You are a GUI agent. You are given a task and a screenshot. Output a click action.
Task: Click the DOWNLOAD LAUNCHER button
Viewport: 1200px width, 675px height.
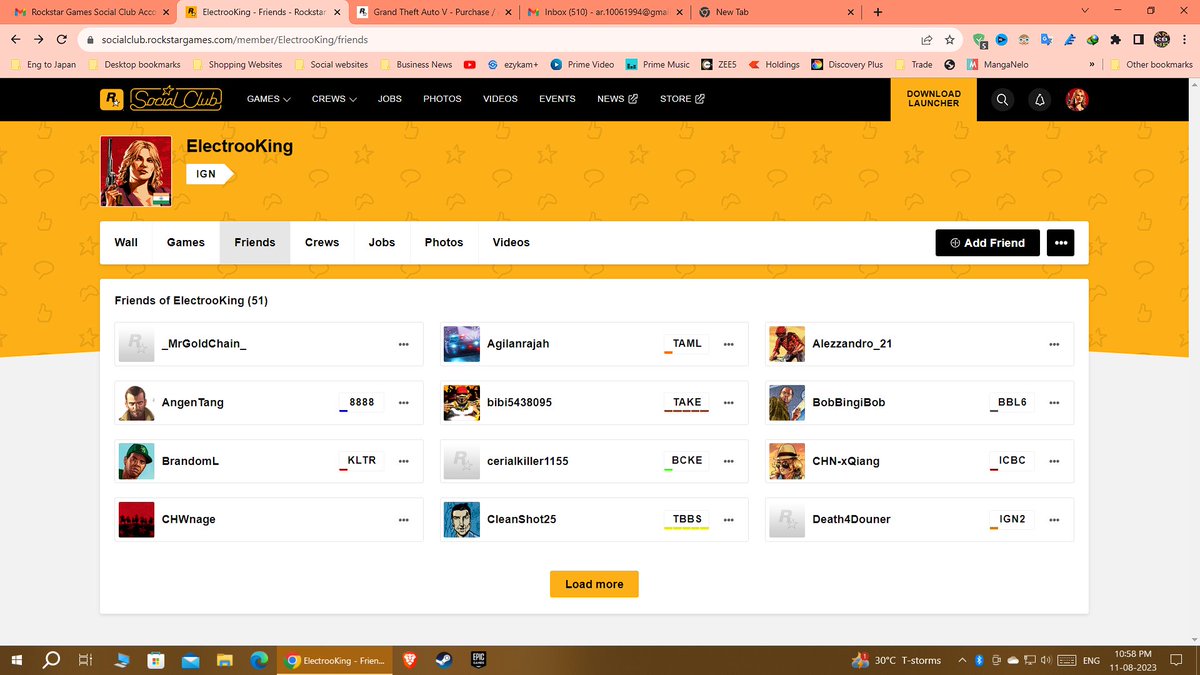[934, 99]
